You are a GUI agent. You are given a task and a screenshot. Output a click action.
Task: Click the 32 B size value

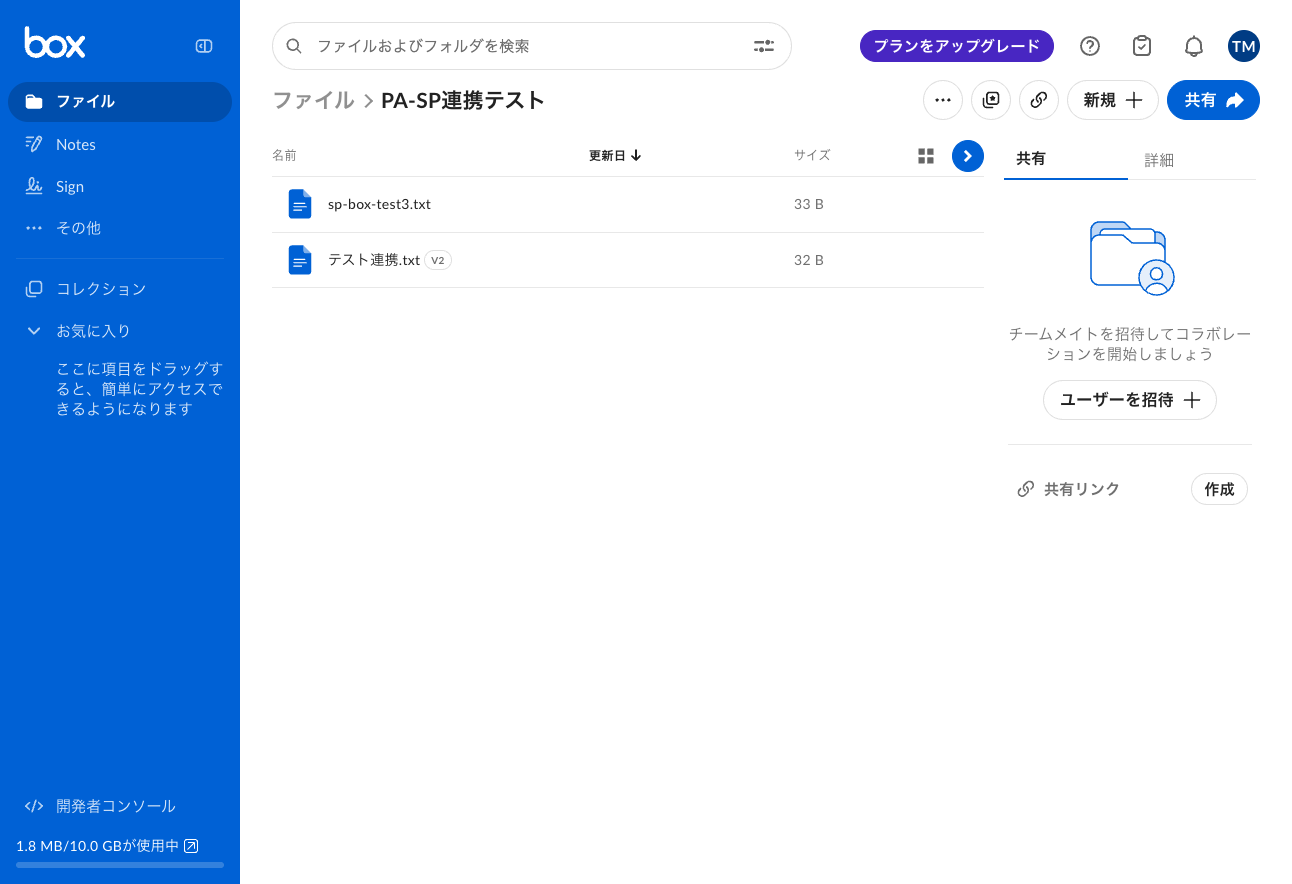(809, 260)
